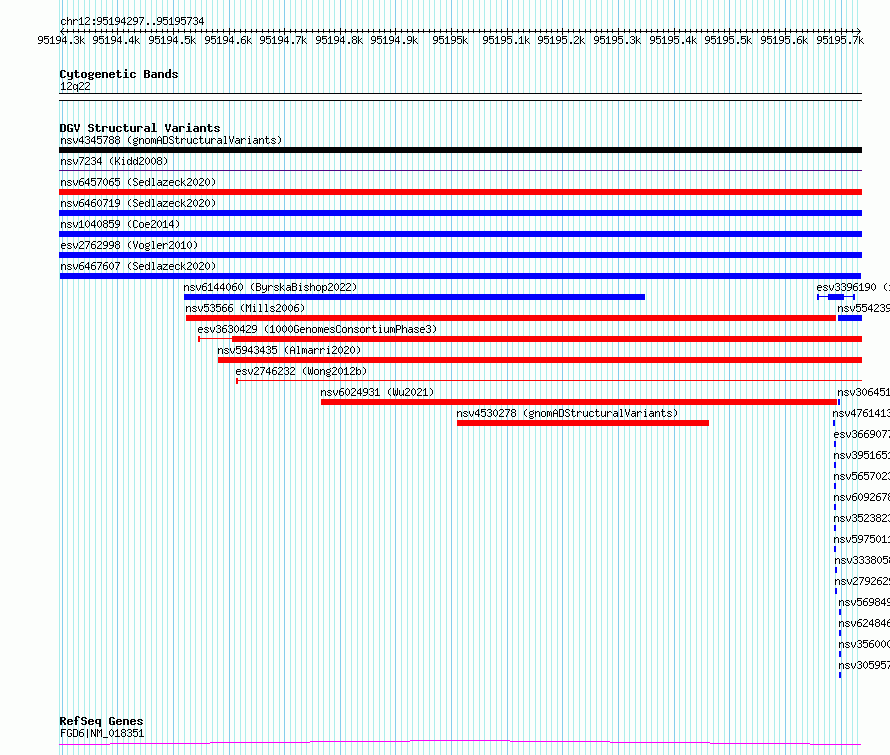Click the 95194.5k ruler label
This screenshot has width=890, height=755.
172,40
